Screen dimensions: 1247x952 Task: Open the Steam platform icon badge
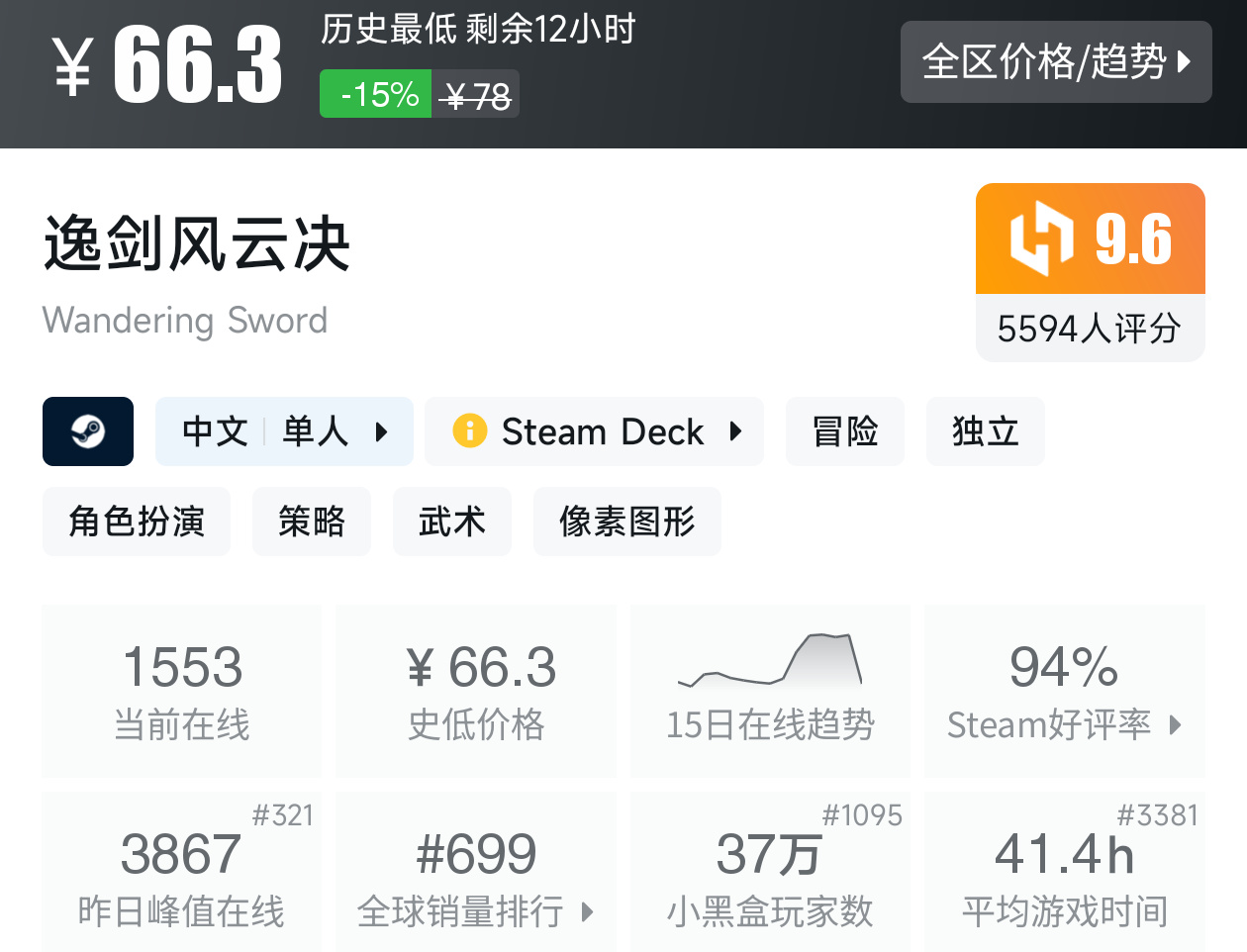88,431
